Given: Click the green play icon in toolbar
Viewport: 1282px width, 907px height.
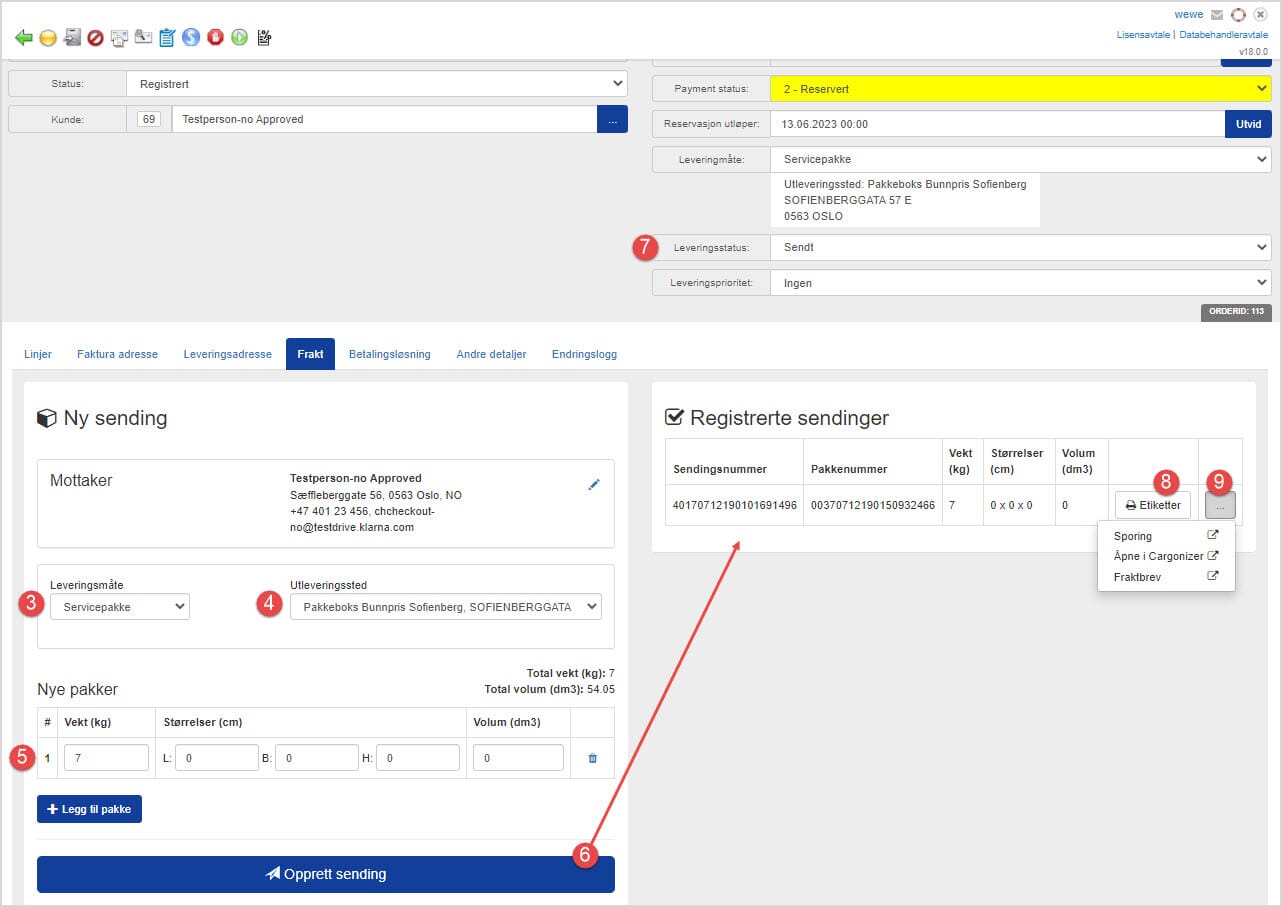Looking at the screenshot, I should coord(239,38).
